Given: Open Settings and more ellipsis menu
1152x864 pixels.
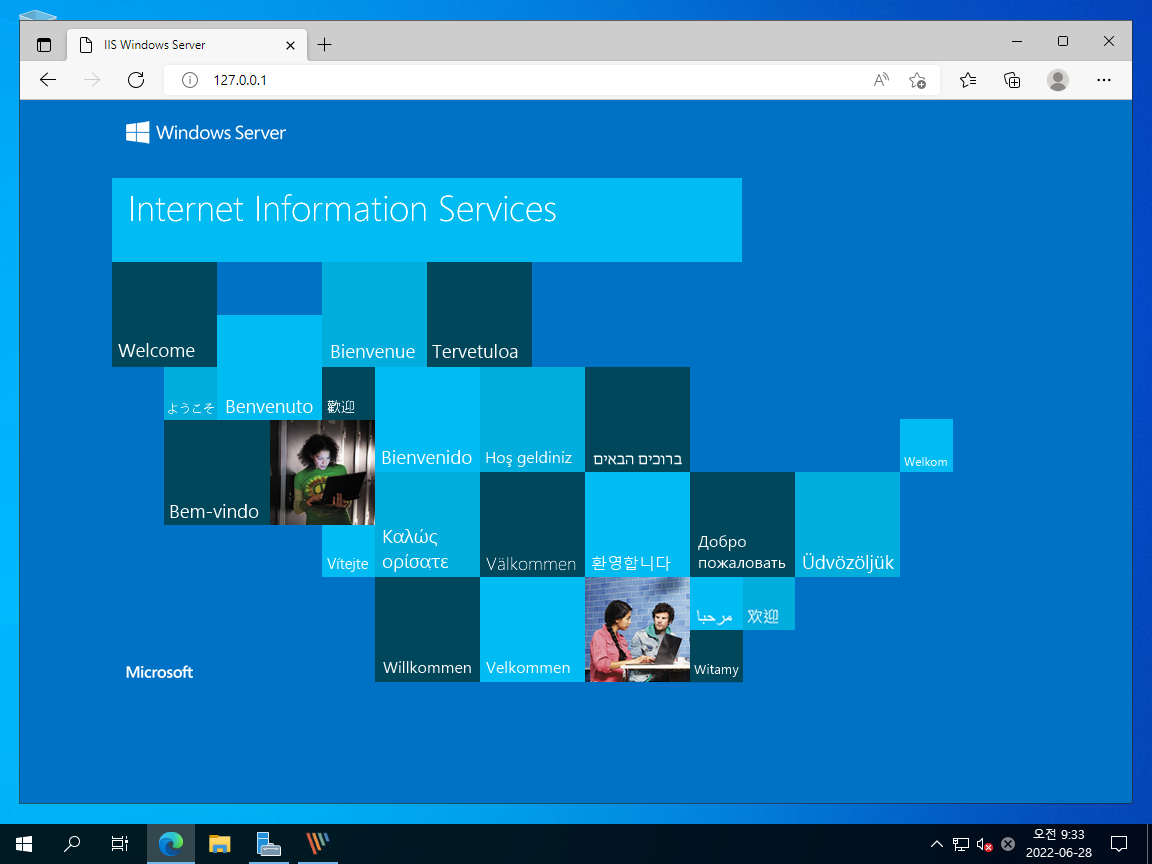Looking at the screenshot, I should click(x=1104, y=80).
